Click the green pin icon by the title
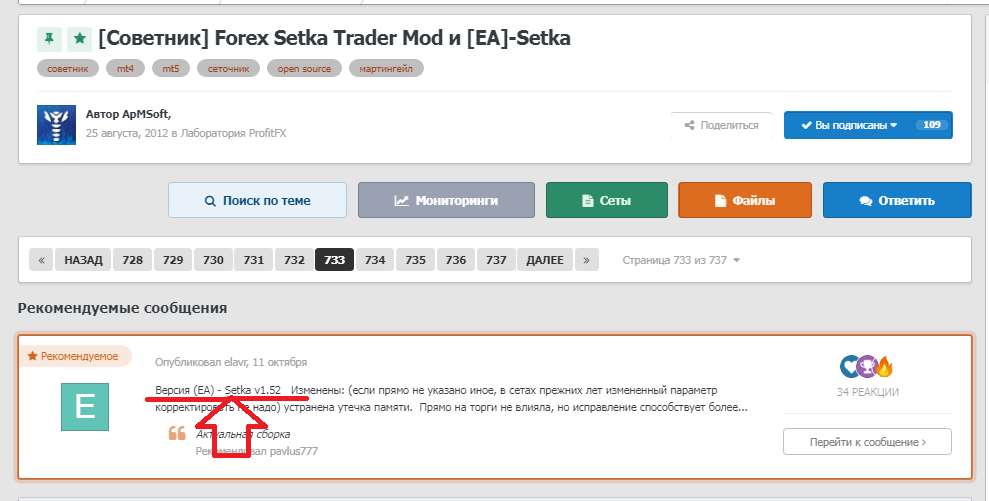The height and width of the screenshot is (501, 989). tap(49, 38)
